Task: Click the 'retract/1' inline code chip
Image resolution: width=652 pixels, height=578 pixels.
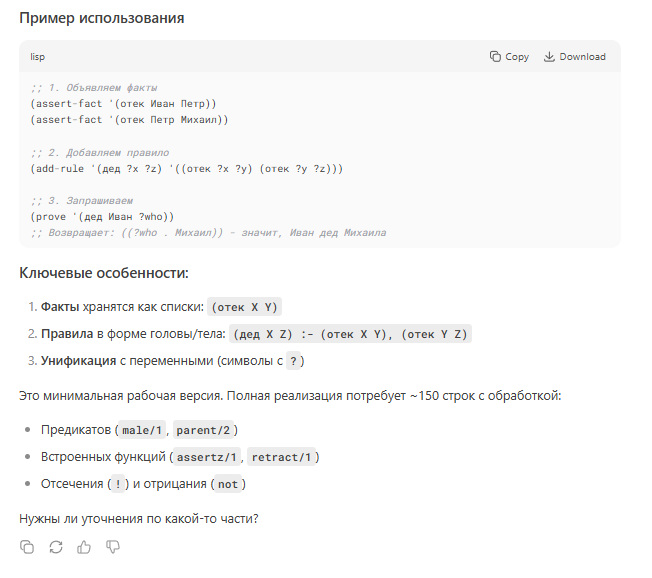Action: pyautogui.click(x=283, y=457)
